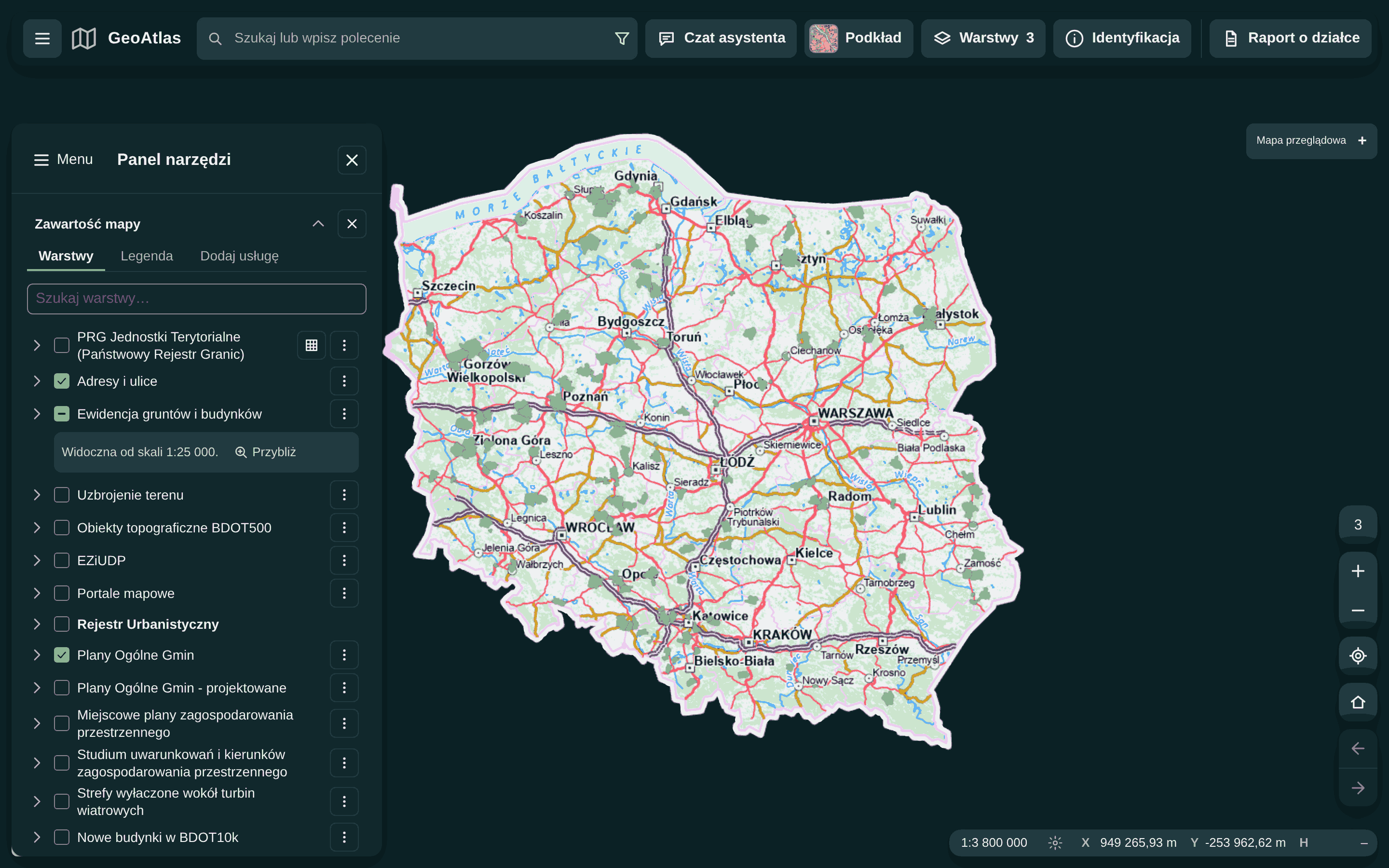The height and width of the screenshot is (868, 1389).
Task: Expand the Adresy i ulice layer group
Action: click(37, 381)
